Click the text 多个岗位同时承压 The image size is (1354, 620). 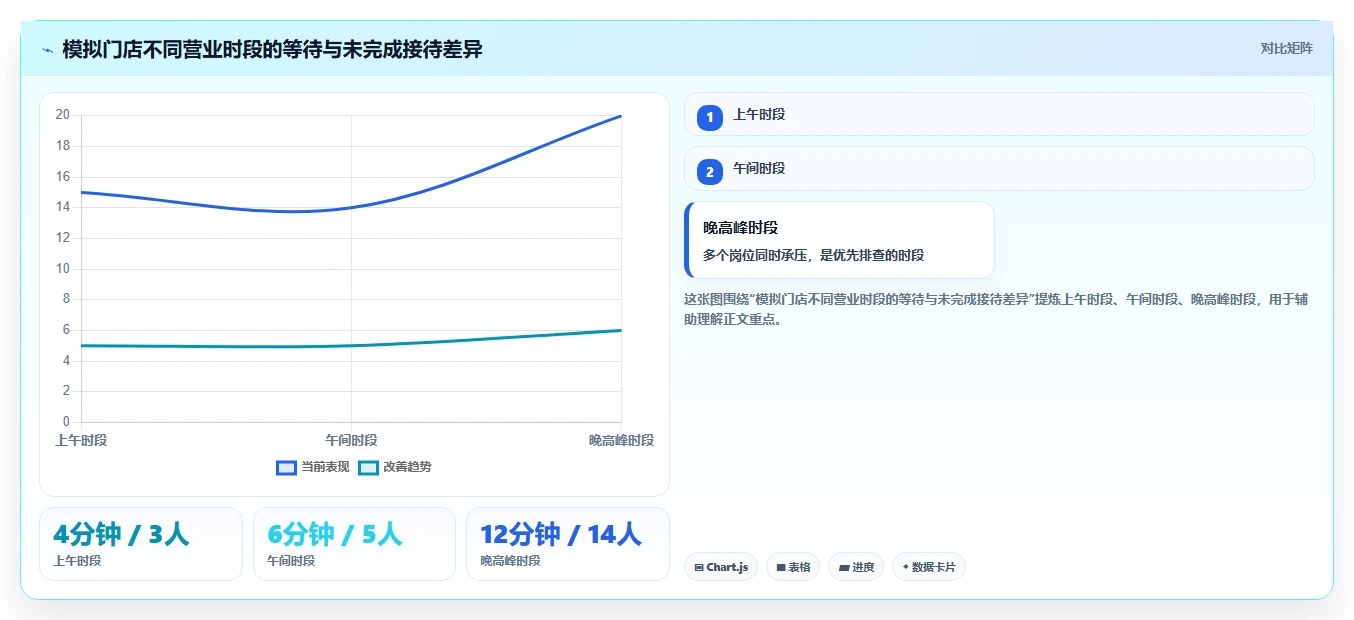(813, 255)
